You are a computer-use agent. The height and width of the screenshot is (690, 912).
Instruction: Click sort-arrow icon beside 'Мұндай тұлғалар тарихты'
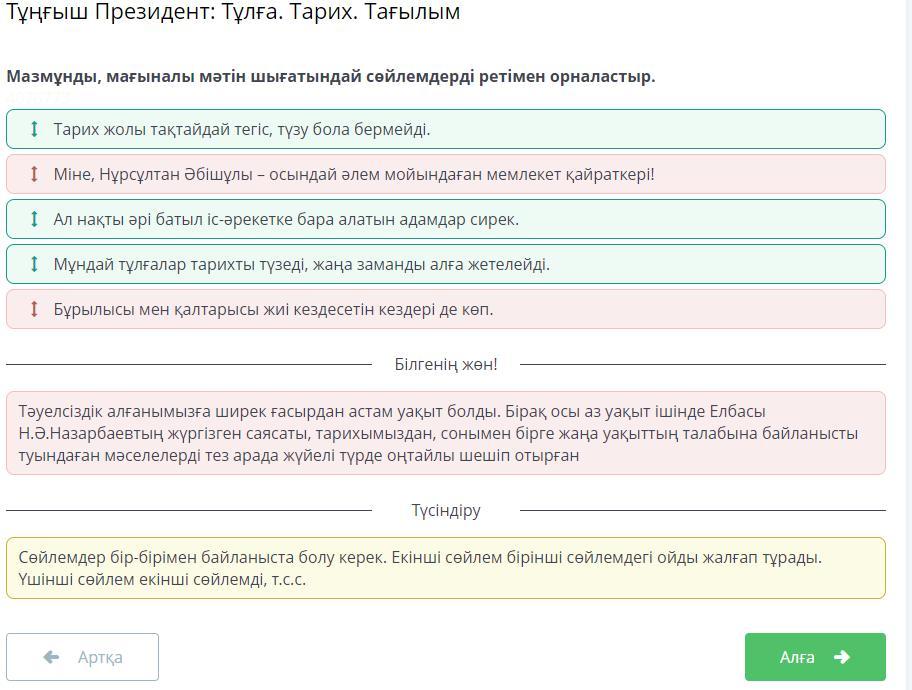34,264
